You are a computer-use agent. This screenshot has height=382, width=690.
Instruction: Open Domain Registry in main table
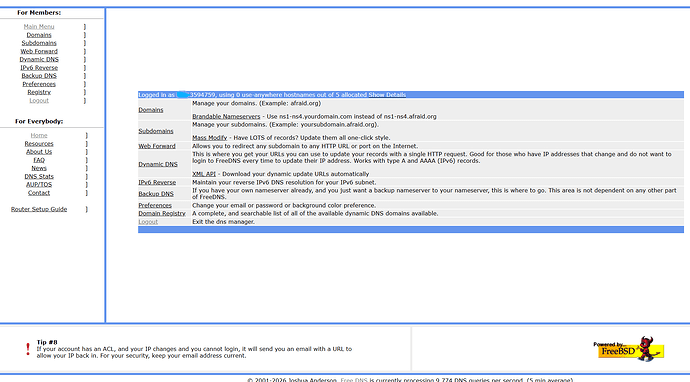pos(162,213)
